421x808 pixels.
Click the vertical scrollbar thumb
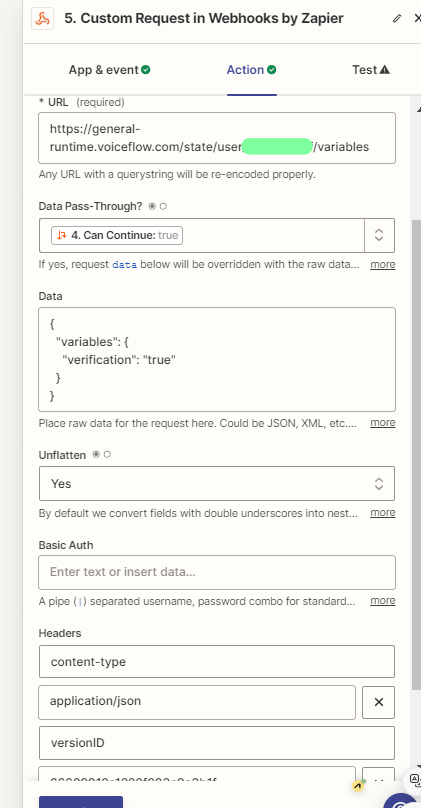tap(416, 454)
